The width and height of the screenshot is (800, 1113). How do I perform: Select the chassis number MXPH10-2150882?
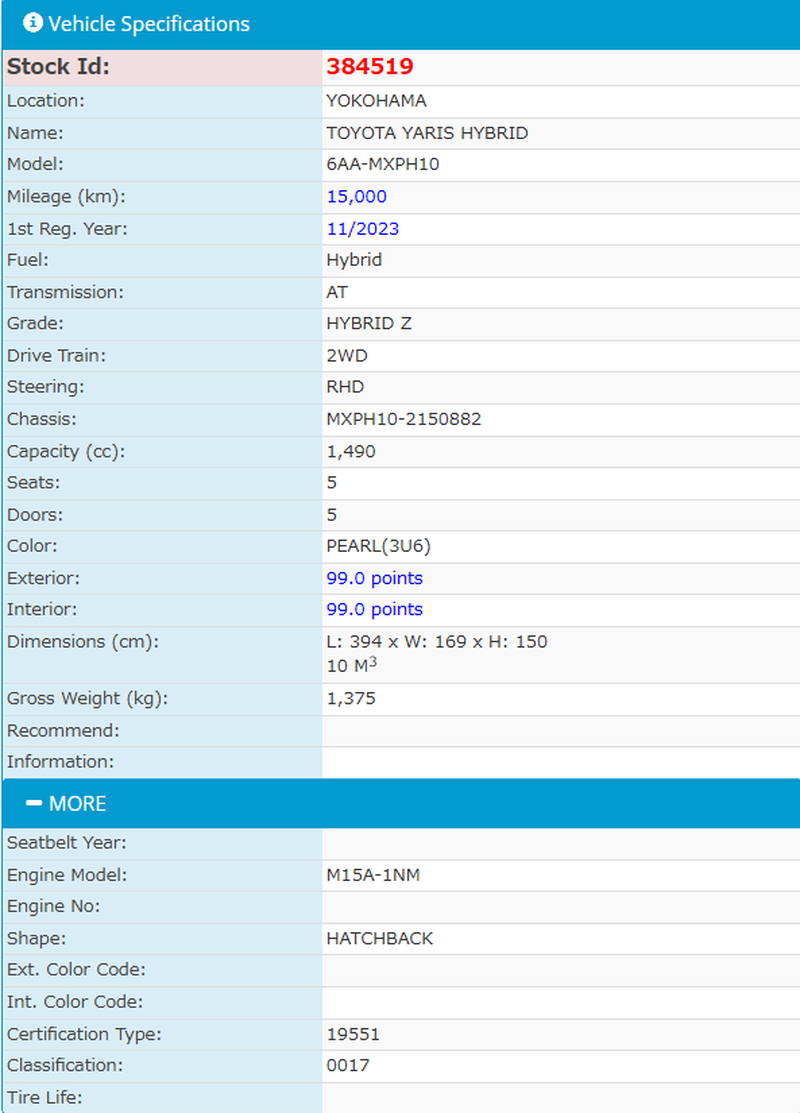point(404,419)
